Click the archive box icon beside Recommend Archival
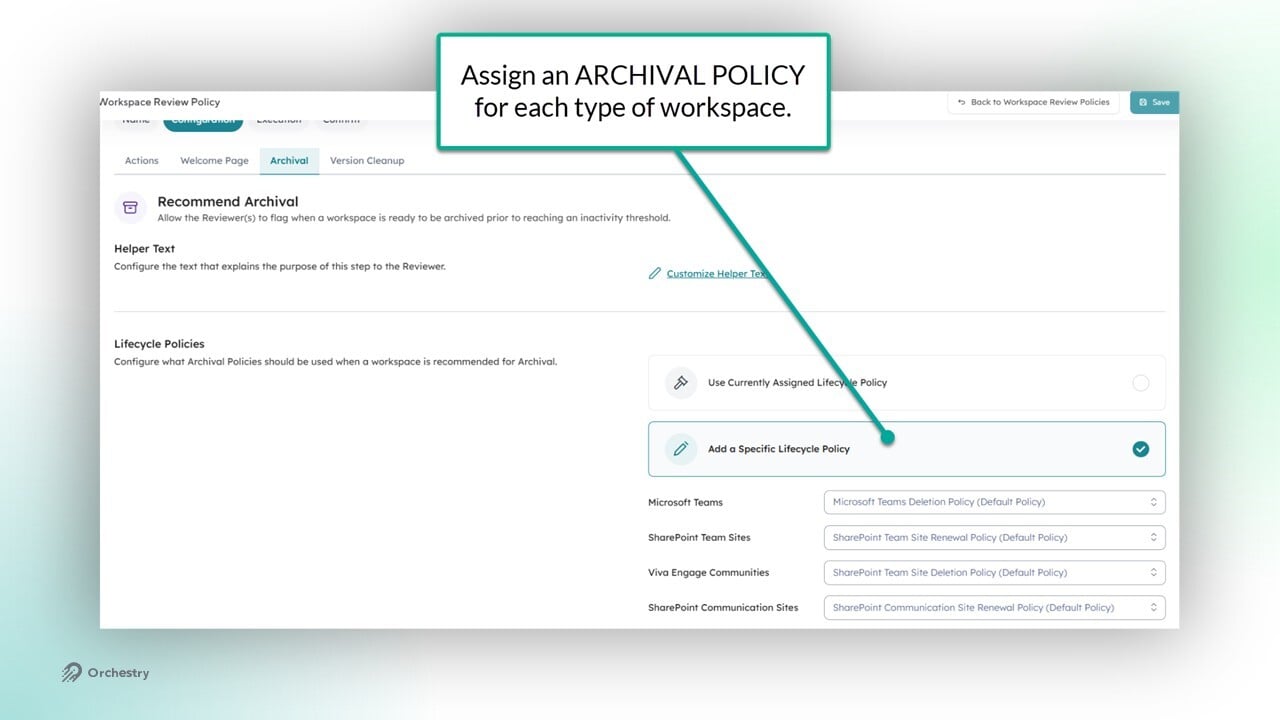Screen dimensions: 1280x720 tap(130, 207)
